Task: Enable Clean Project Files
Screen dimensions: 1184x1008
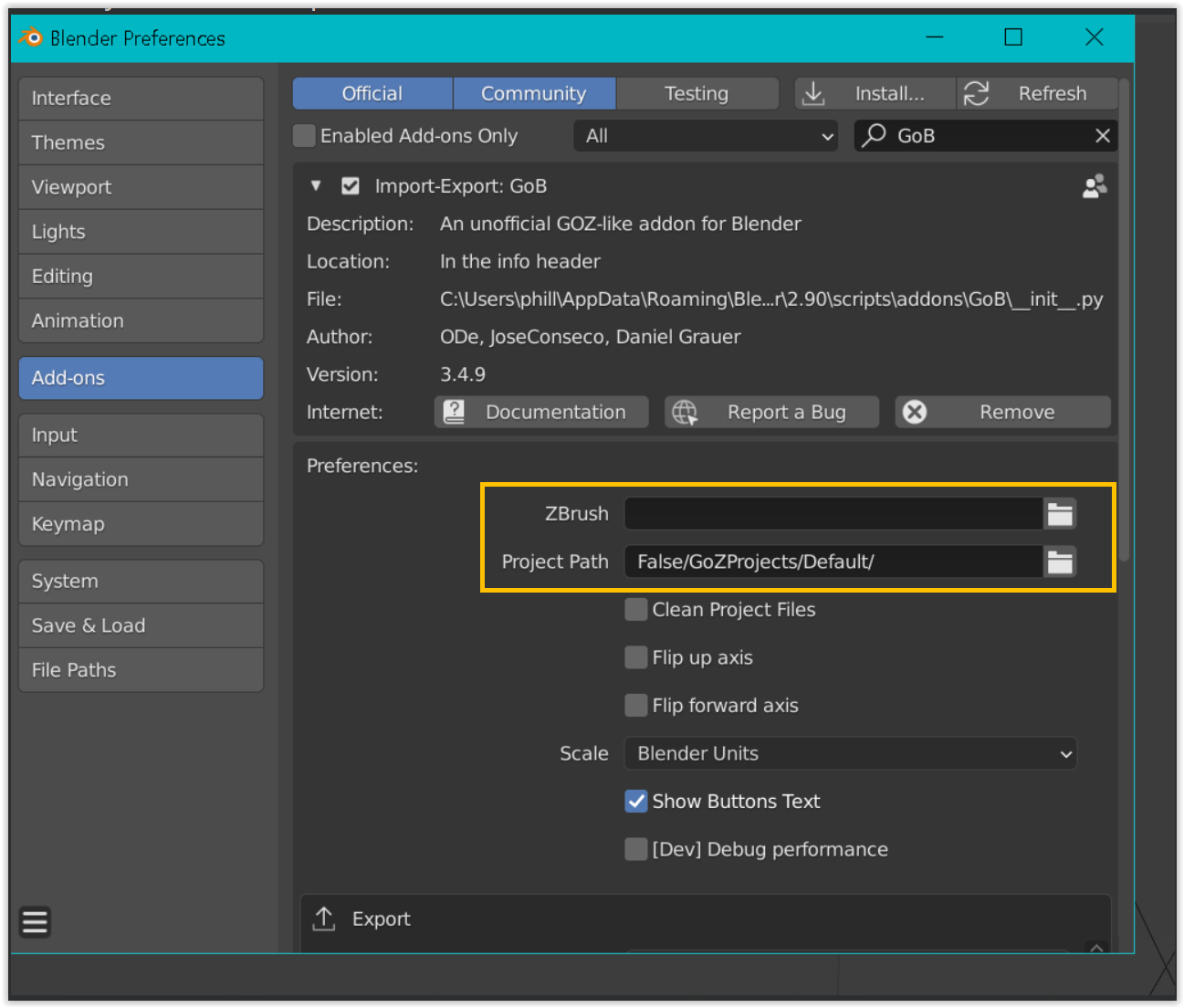Action: (x=635, y=609)
